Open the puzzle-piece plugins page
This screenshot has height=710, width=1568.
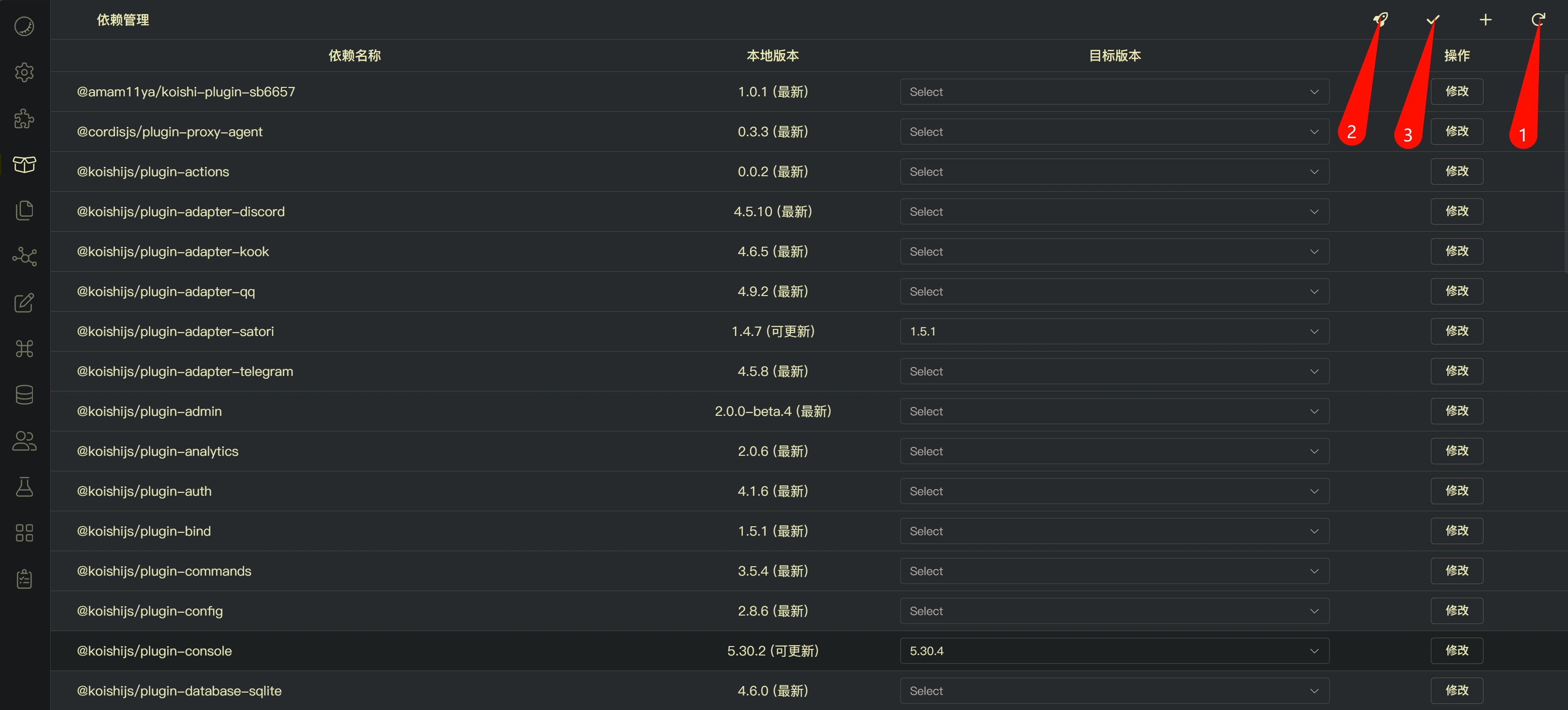pos(24,119)
